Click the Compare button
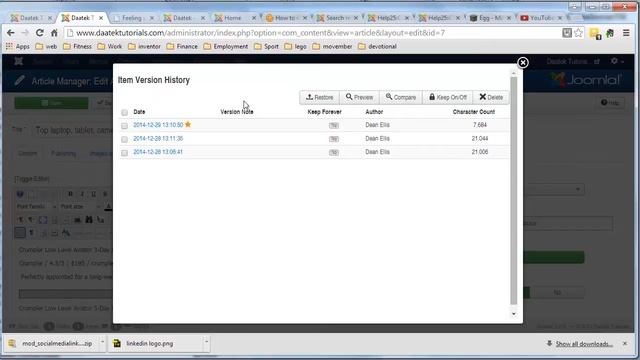 point(401,97)
